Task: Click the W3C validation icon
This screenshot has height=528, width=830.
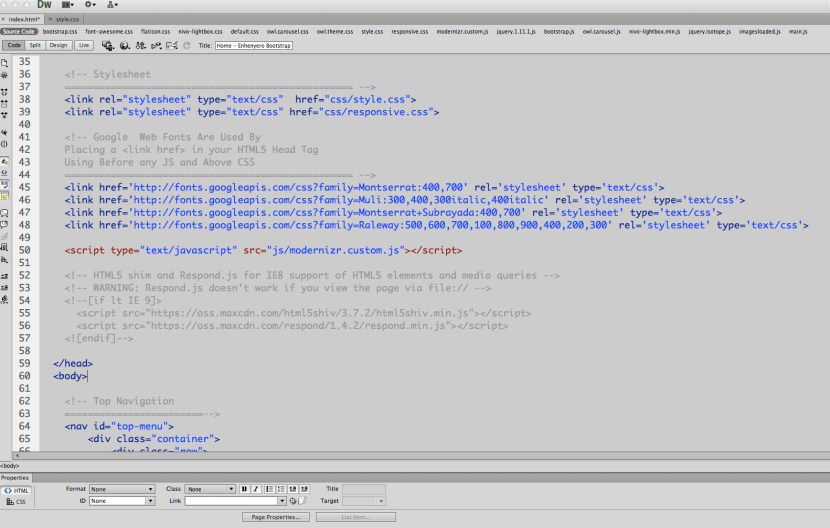Action: tap(156, 46)
